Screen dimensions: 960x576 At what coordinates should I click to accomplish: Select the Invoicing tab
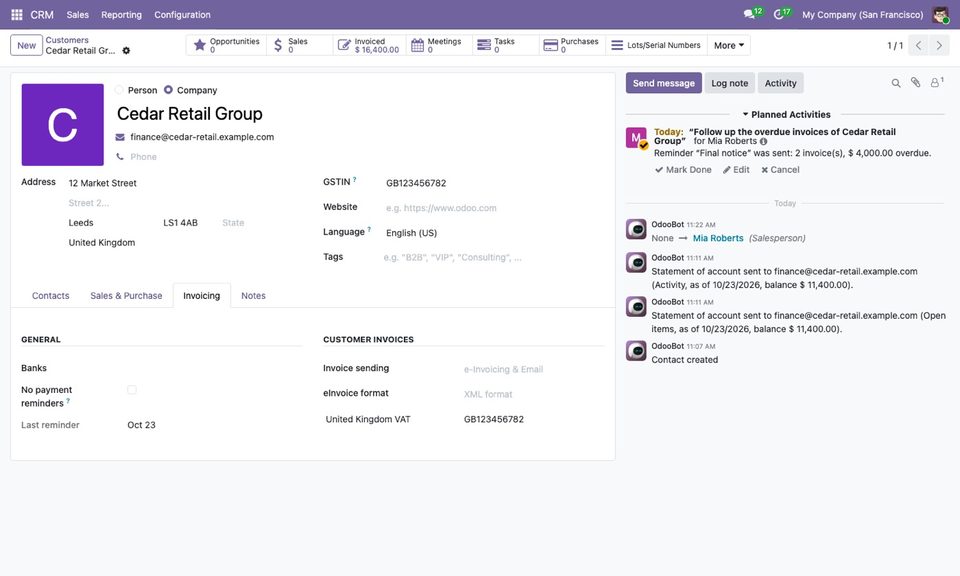click(201, 296)
